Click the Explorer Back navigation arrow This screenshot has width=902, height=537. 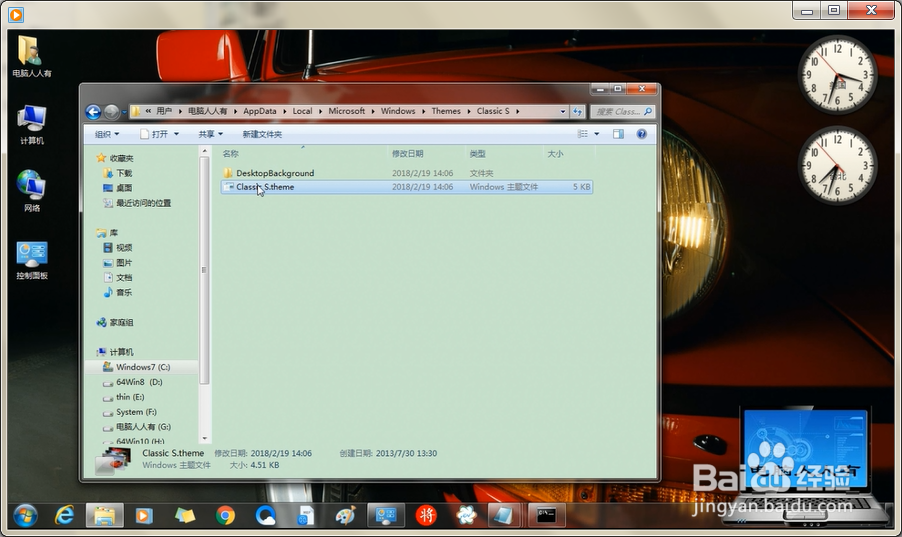tap(93, 112)
